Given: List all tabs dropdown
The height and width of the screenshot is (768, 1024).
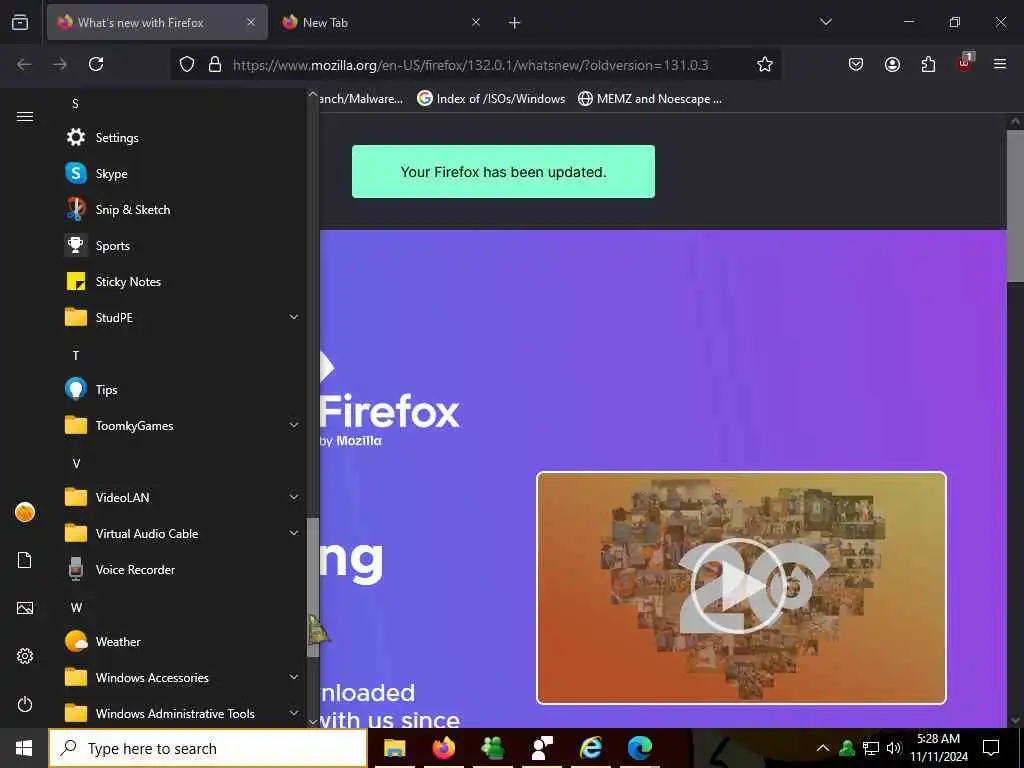Looking at the screenshot, I should click(825, 22).
